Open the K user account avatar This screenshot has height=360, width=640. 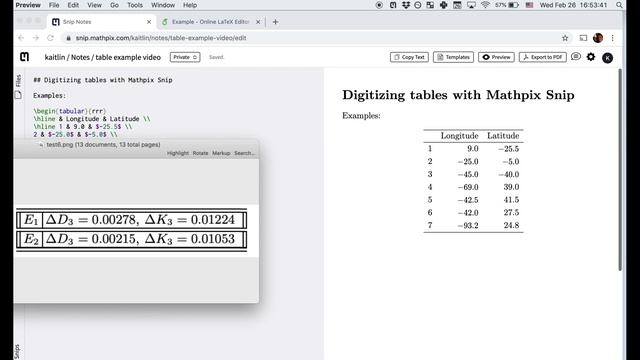click(x=607, y=58)
